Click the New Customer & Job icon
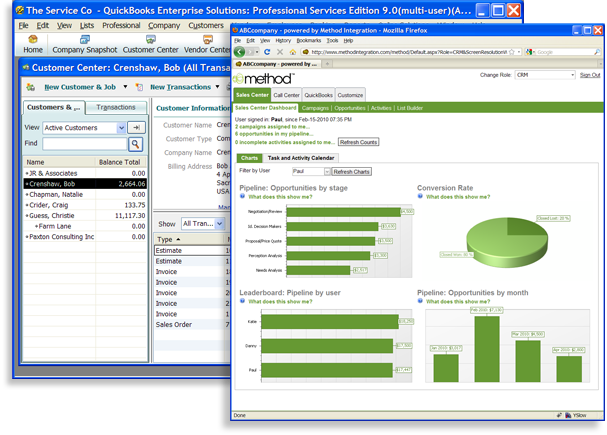607x435 pixels. (x=30, y=87)
